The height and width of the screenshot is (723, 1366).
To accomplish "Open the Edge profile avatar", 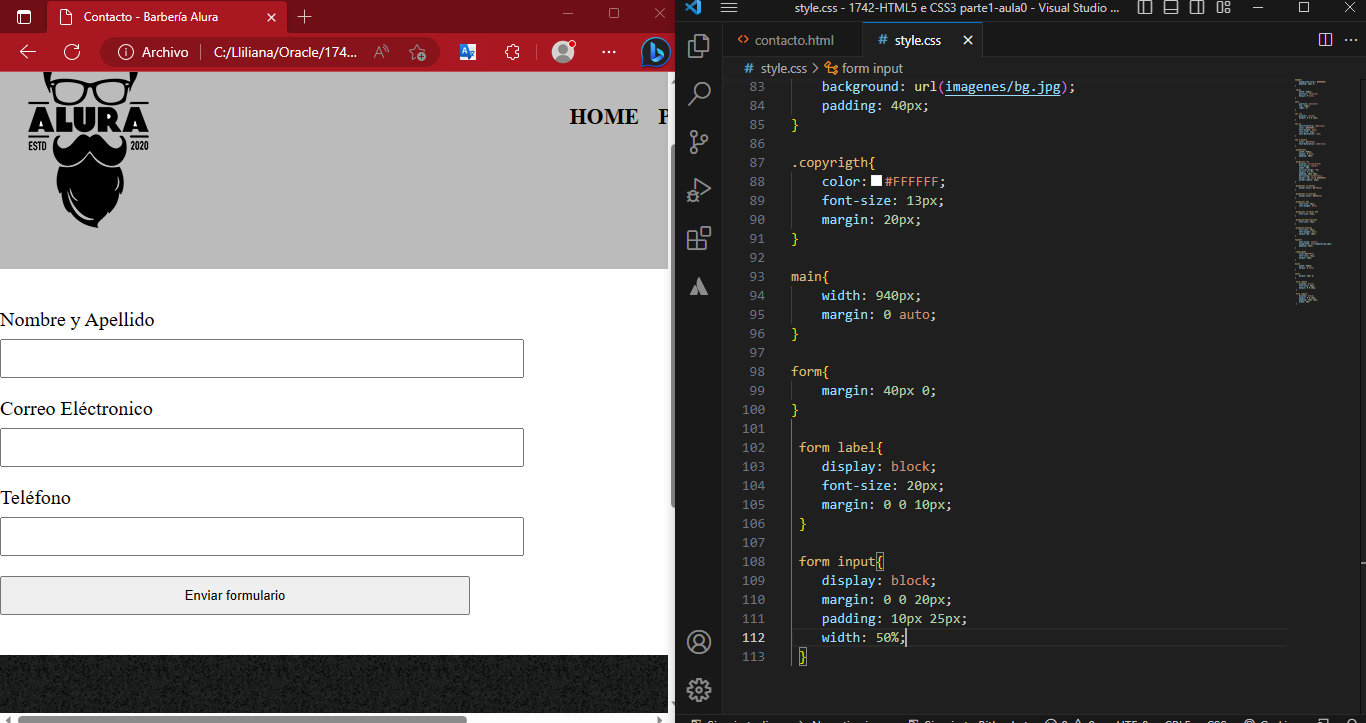I will (x=564, y=52).
